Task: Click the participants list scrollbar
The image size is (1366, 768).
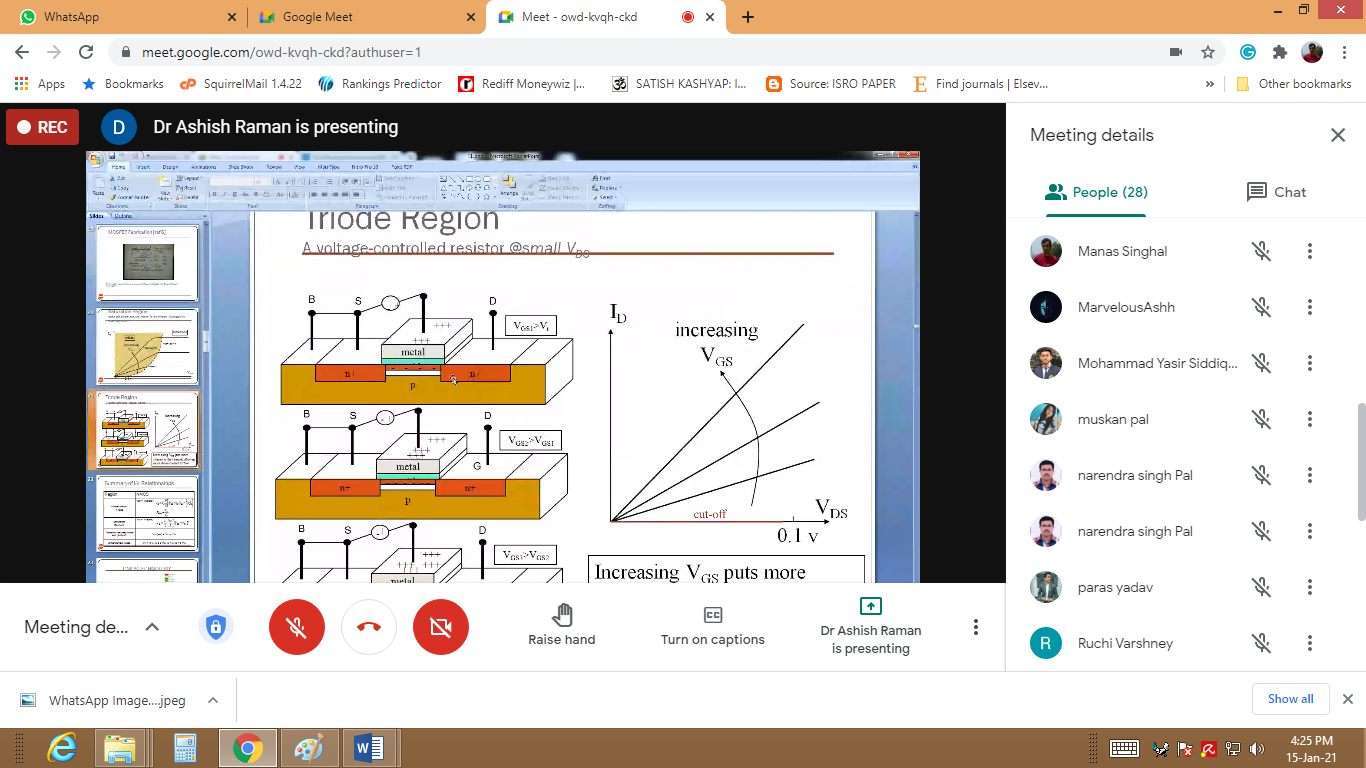Action: 1360,460
